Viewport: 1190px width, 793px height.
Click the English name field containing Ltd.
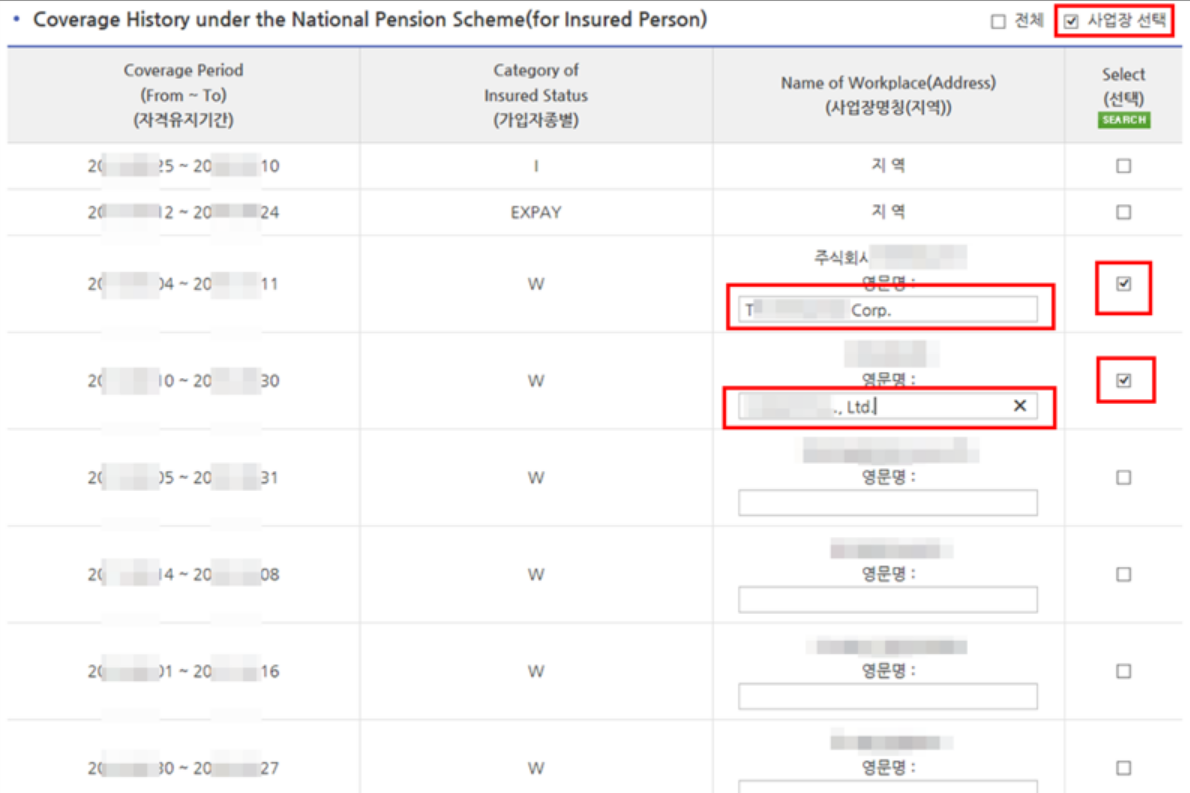pyautogui.click(x=870, y=406)
